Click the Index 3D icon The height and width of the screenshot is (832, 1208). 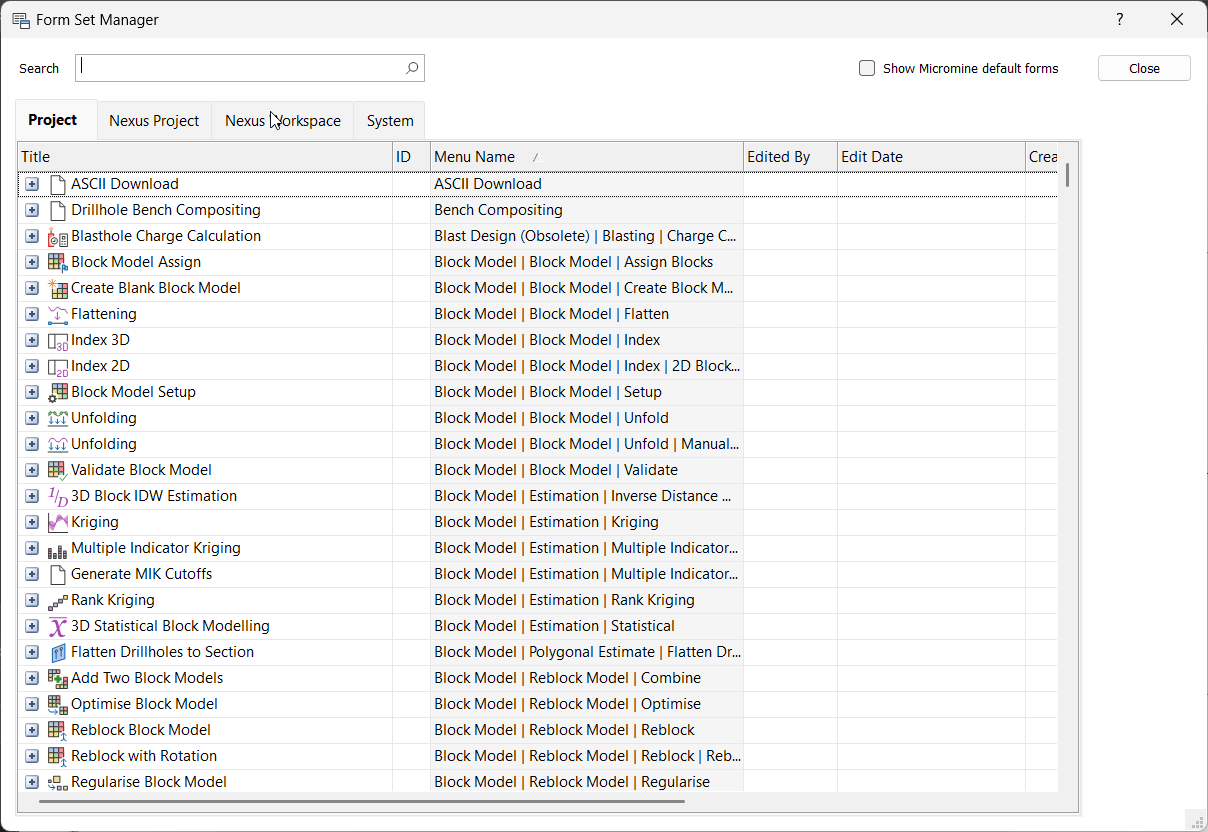click(x=58, y=340)
